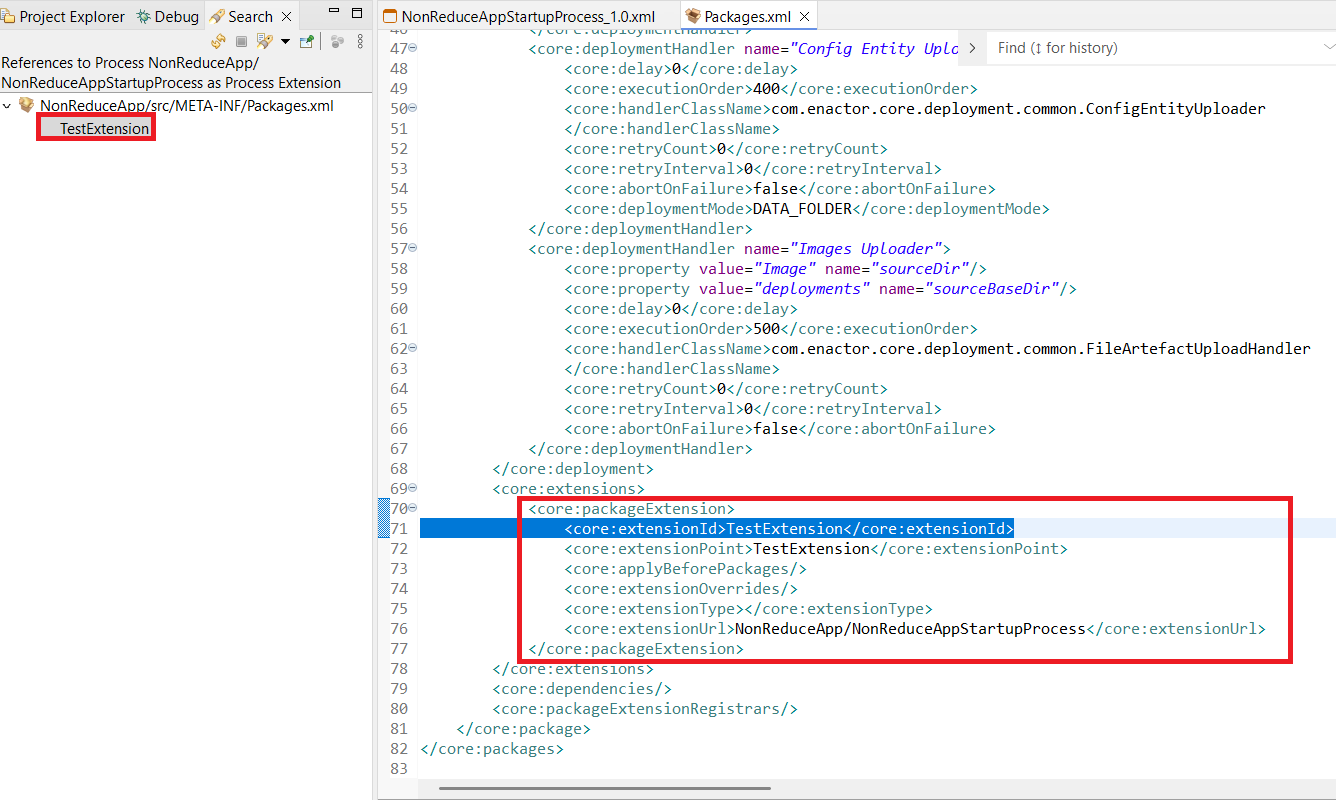This screenshot has height=800, width=1336.
Task: Select the Packages.xml editor tab
Action: [739, 17]
